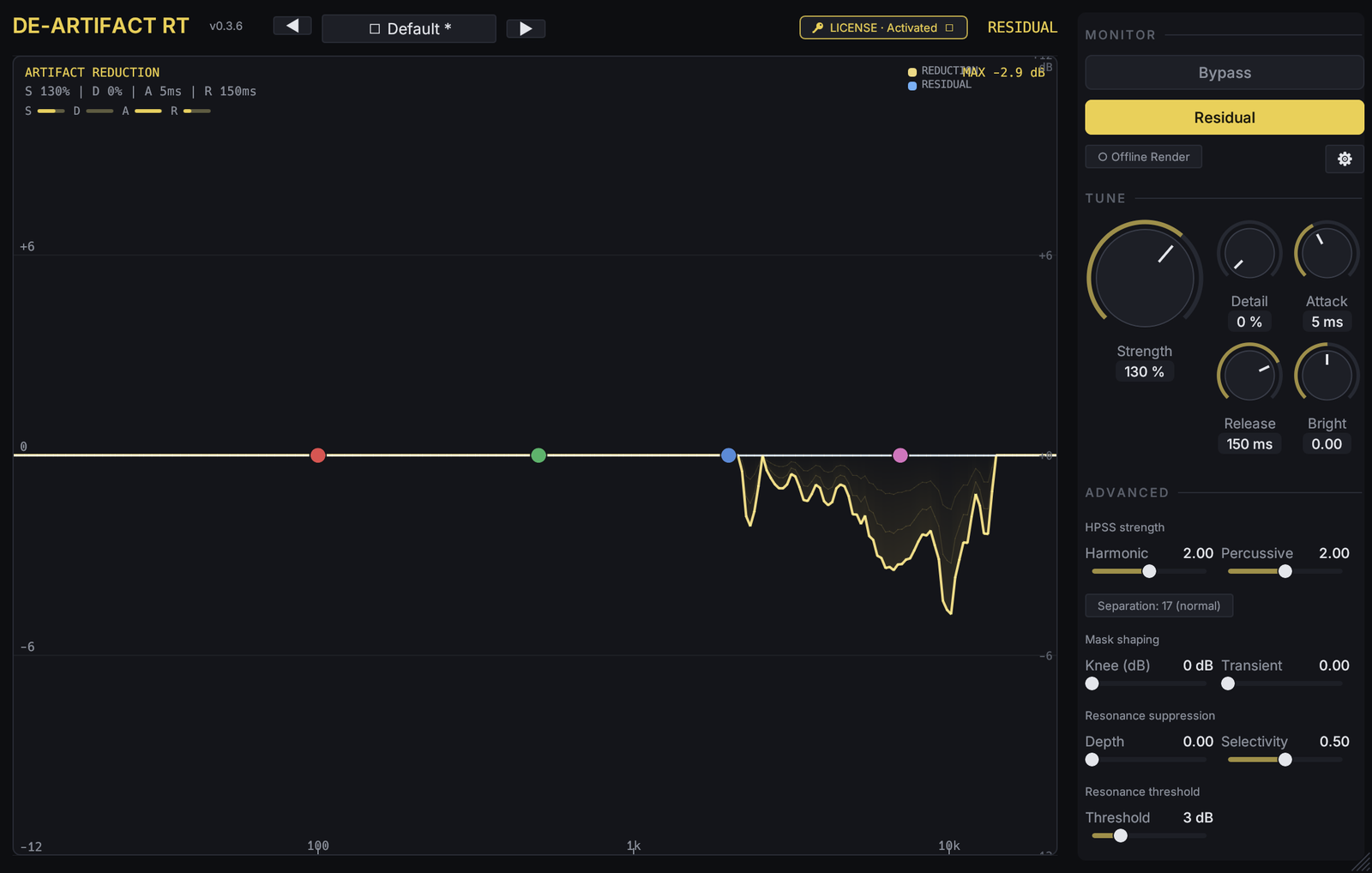Go to previous preset arrow
The image size is (1372, 873).
click(292, 26)
